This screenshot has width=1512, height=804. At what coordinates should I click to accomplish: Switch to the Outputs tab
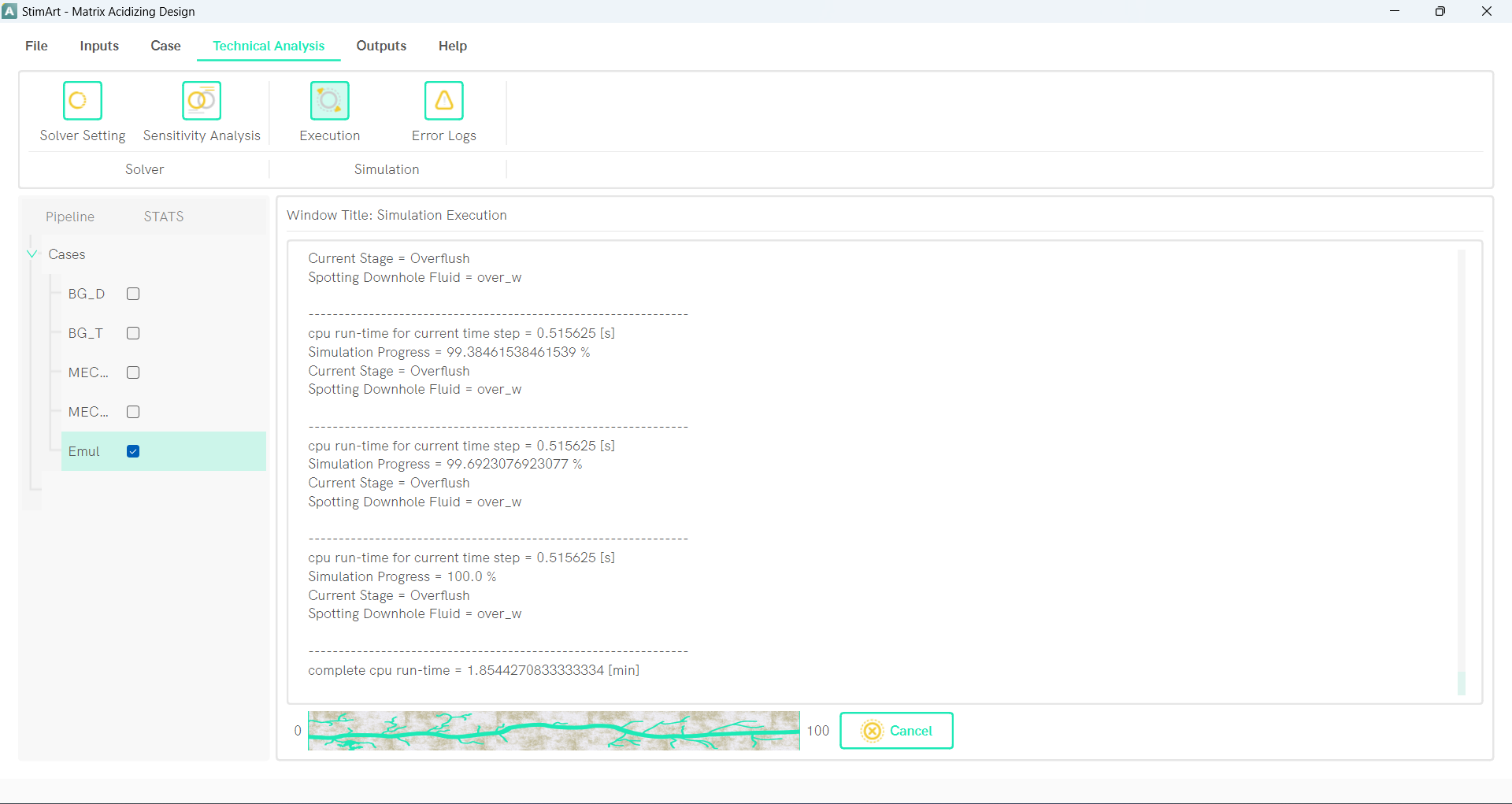pyautogui.click(x=381, y=46)
